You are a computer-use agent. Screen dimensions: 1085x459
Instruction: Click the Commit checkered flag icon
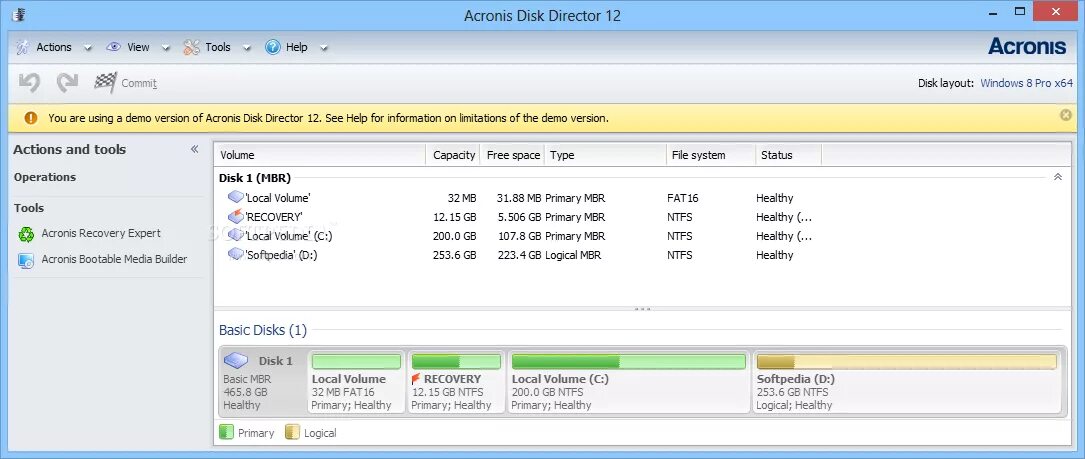point(105,83)
